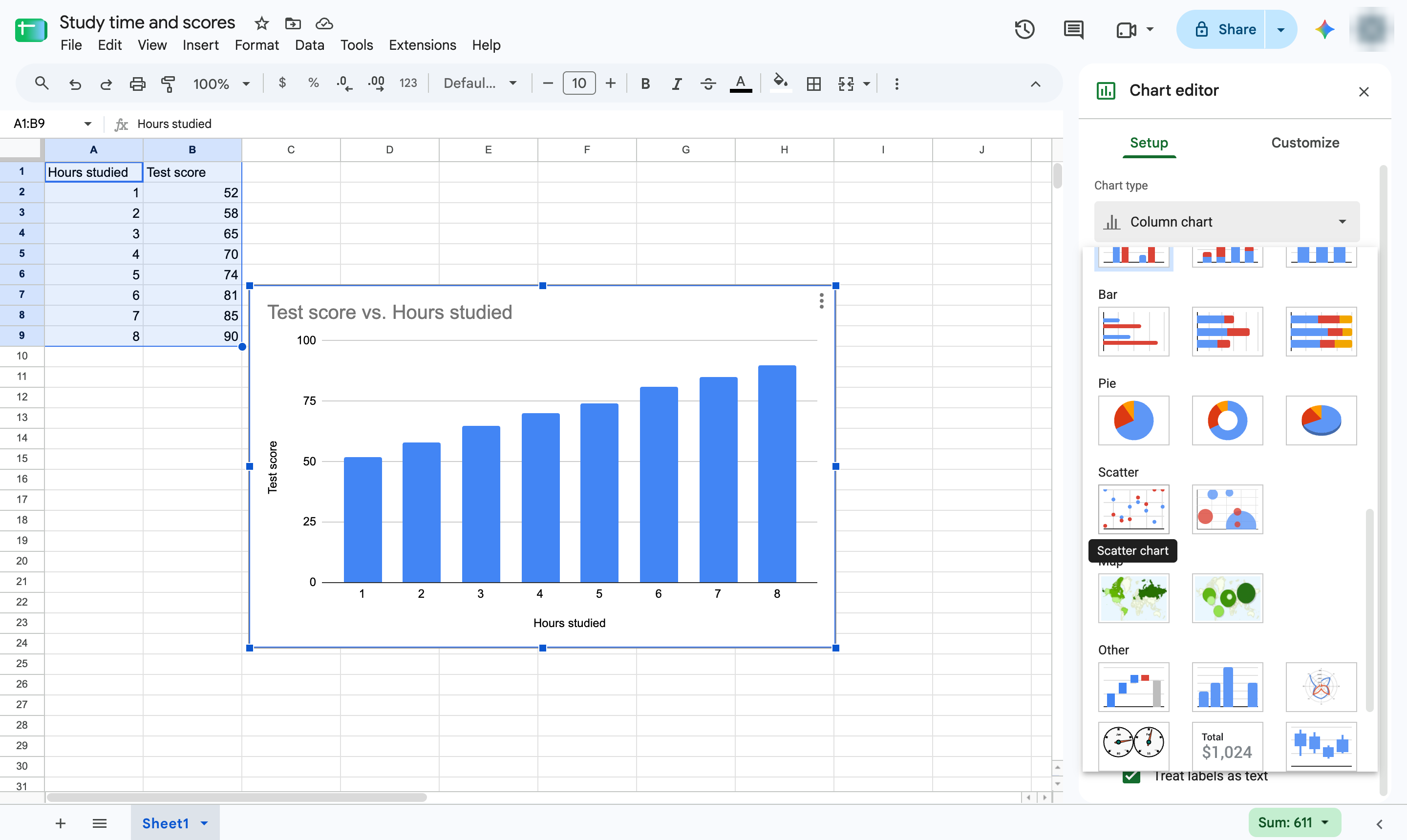This screenshot has height=840, width=1407.
Task: Switch to Customize tab
Action: click(x=1305, y=143)
